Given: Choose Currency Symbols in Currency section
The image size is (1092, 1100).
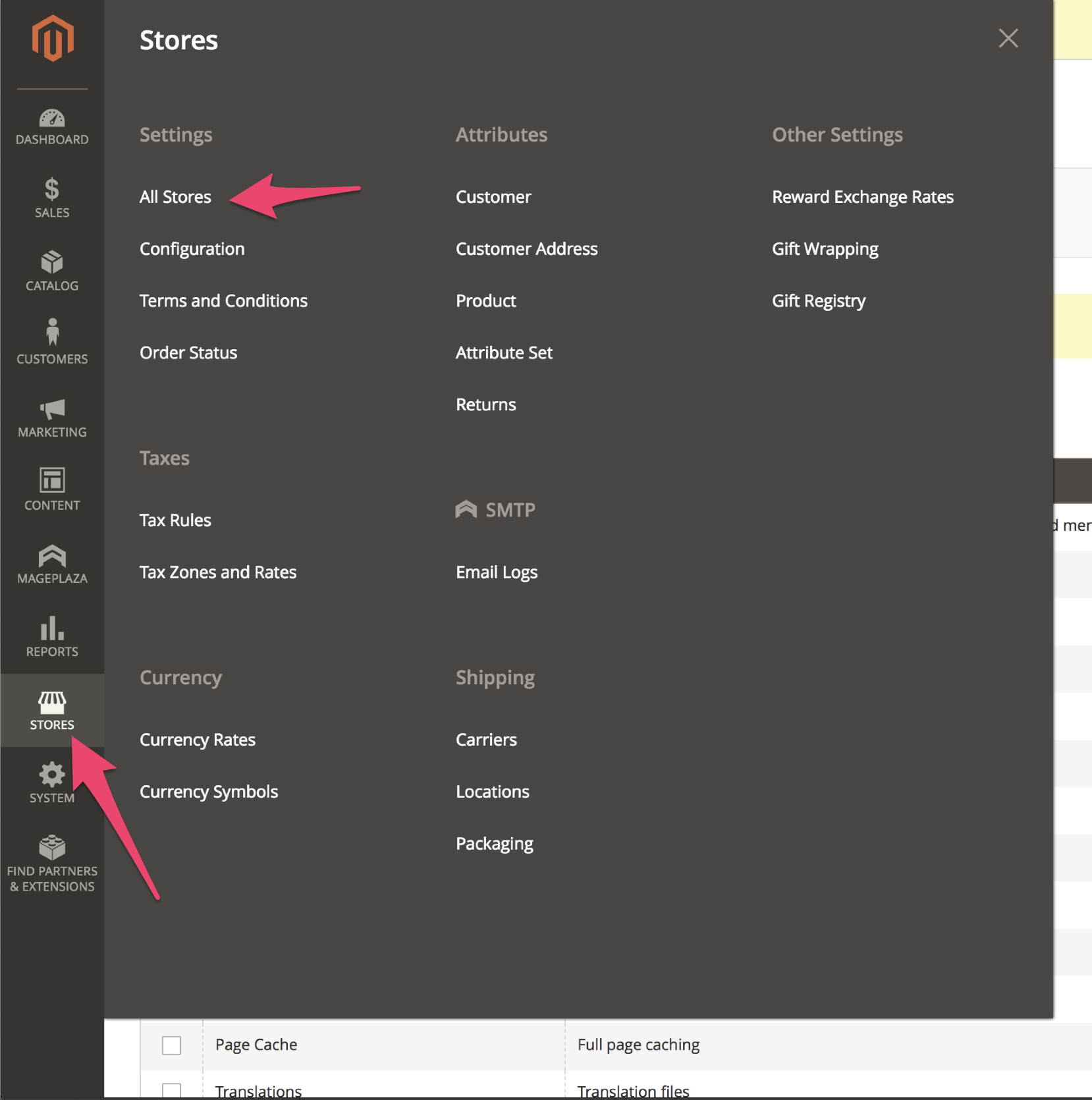Looking at the screenshot, I should [x=209, y=792].
